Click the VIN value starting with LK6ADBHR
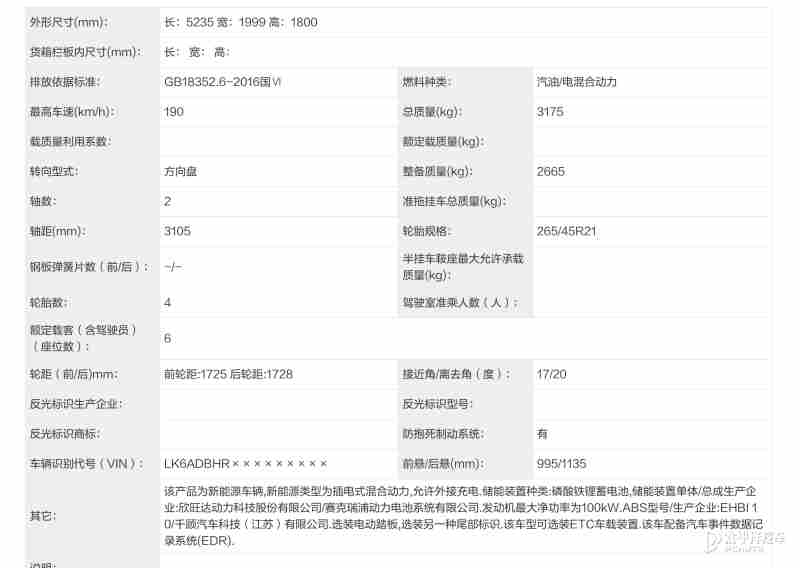800x568 pixels. (246, 465)
